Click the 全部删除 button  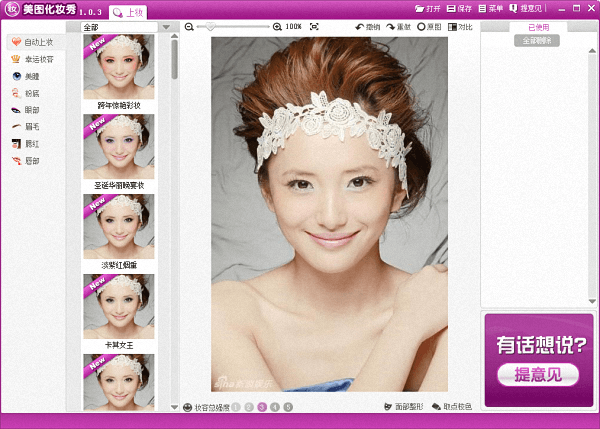click(537, 41)
